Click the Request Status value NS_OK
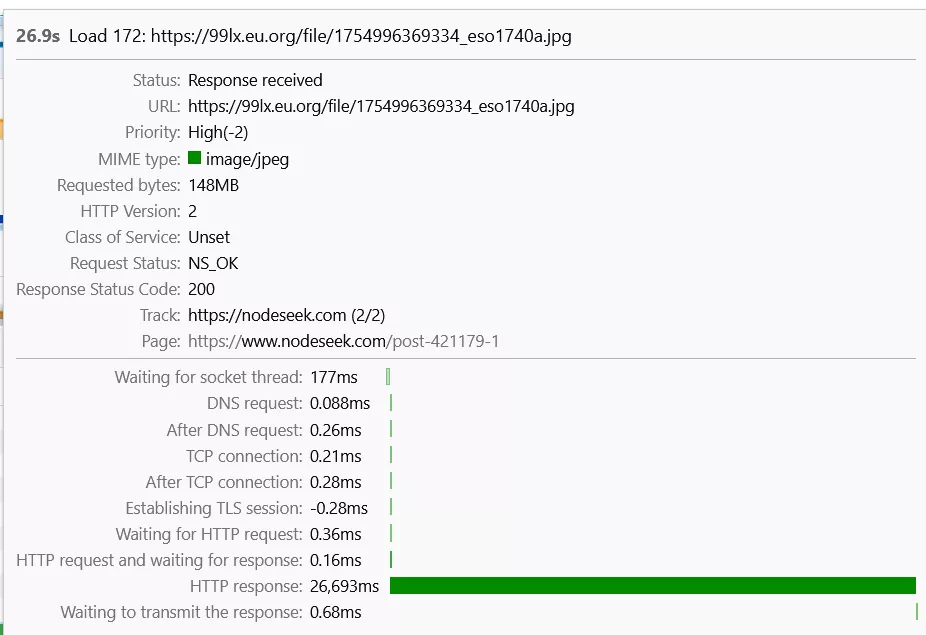Image resolution: width=926 pixels, height=635 pixels. pyautogui.click(x=213, y=263)
